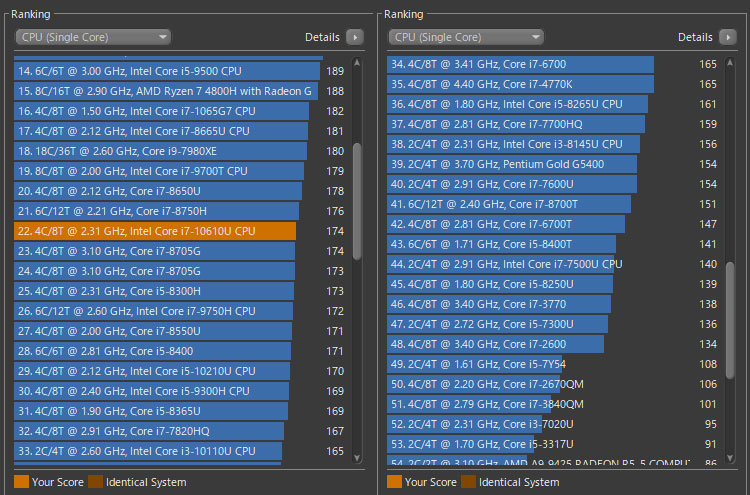Click the right panel Details arrow button
This screenshot has height=495, width=750.
728,37
